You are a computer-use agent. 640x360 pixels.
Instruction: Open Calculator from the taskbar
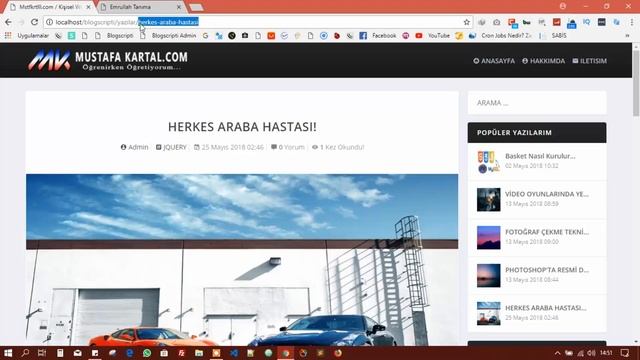(x=60, y=353)
